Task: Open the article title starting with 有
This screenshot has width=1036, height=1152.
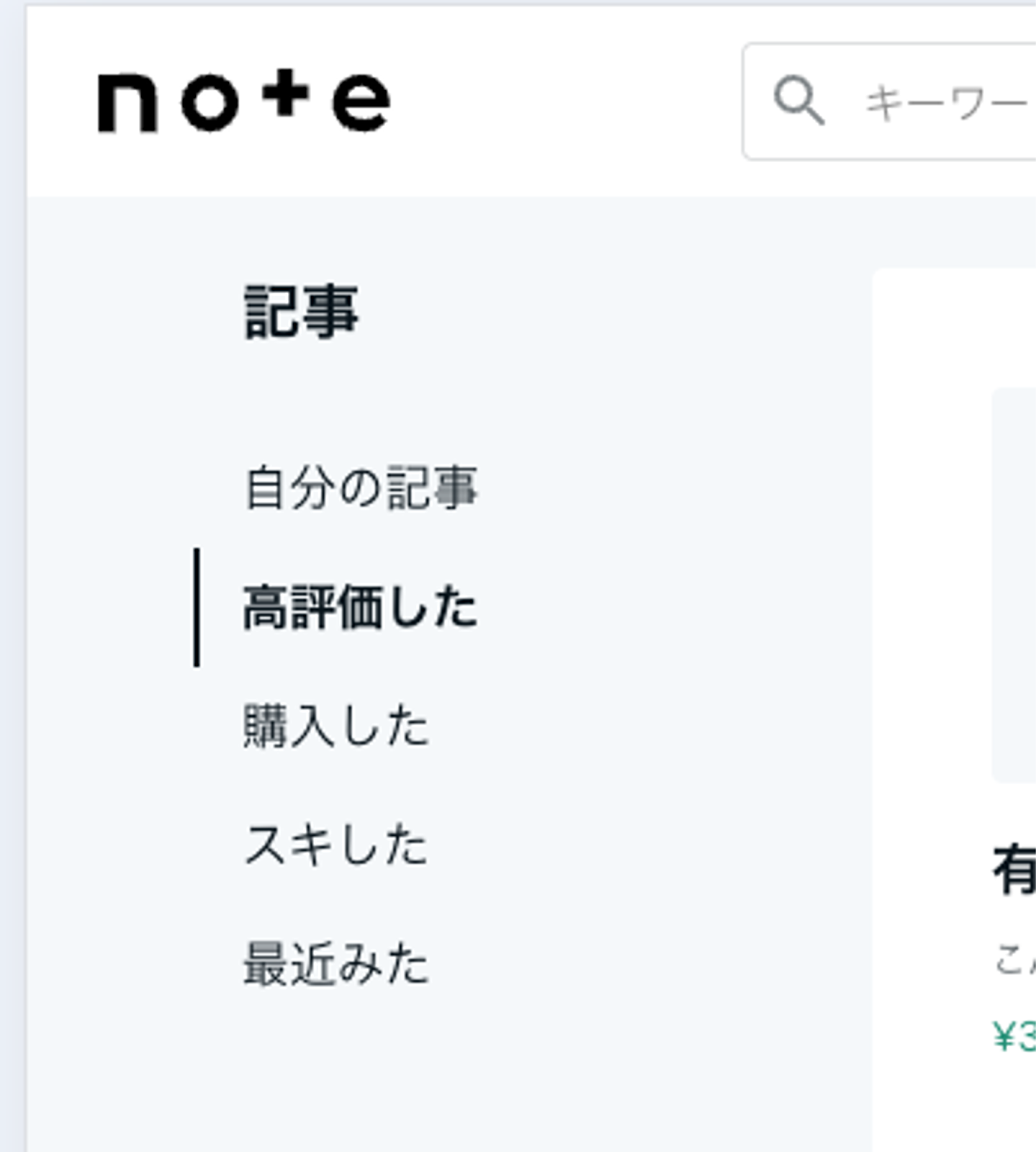Action: (x=1015, y=871)
